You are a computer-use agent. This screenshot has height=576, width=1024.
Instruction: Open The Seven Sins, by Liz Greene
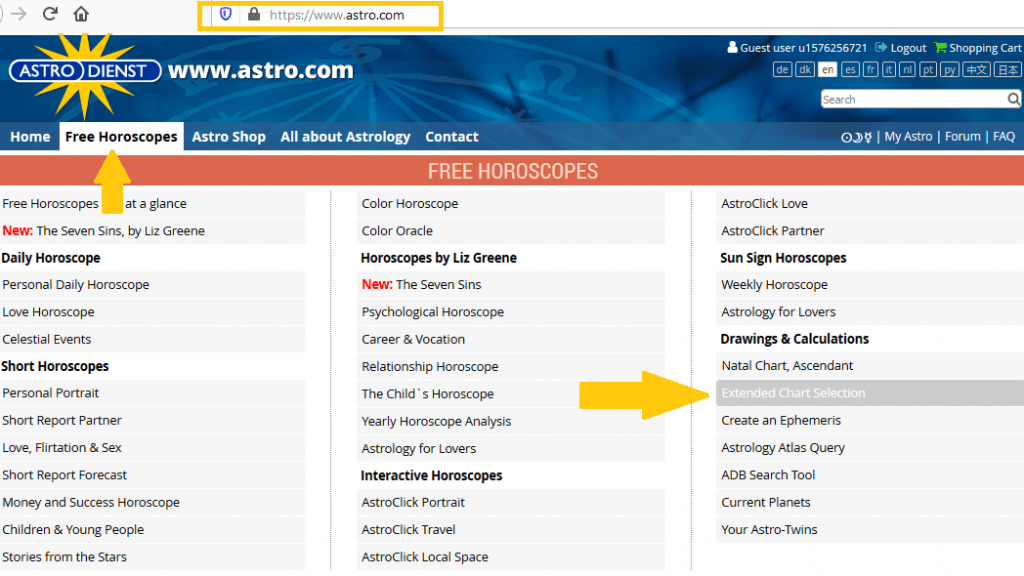[x=153, y=231]
